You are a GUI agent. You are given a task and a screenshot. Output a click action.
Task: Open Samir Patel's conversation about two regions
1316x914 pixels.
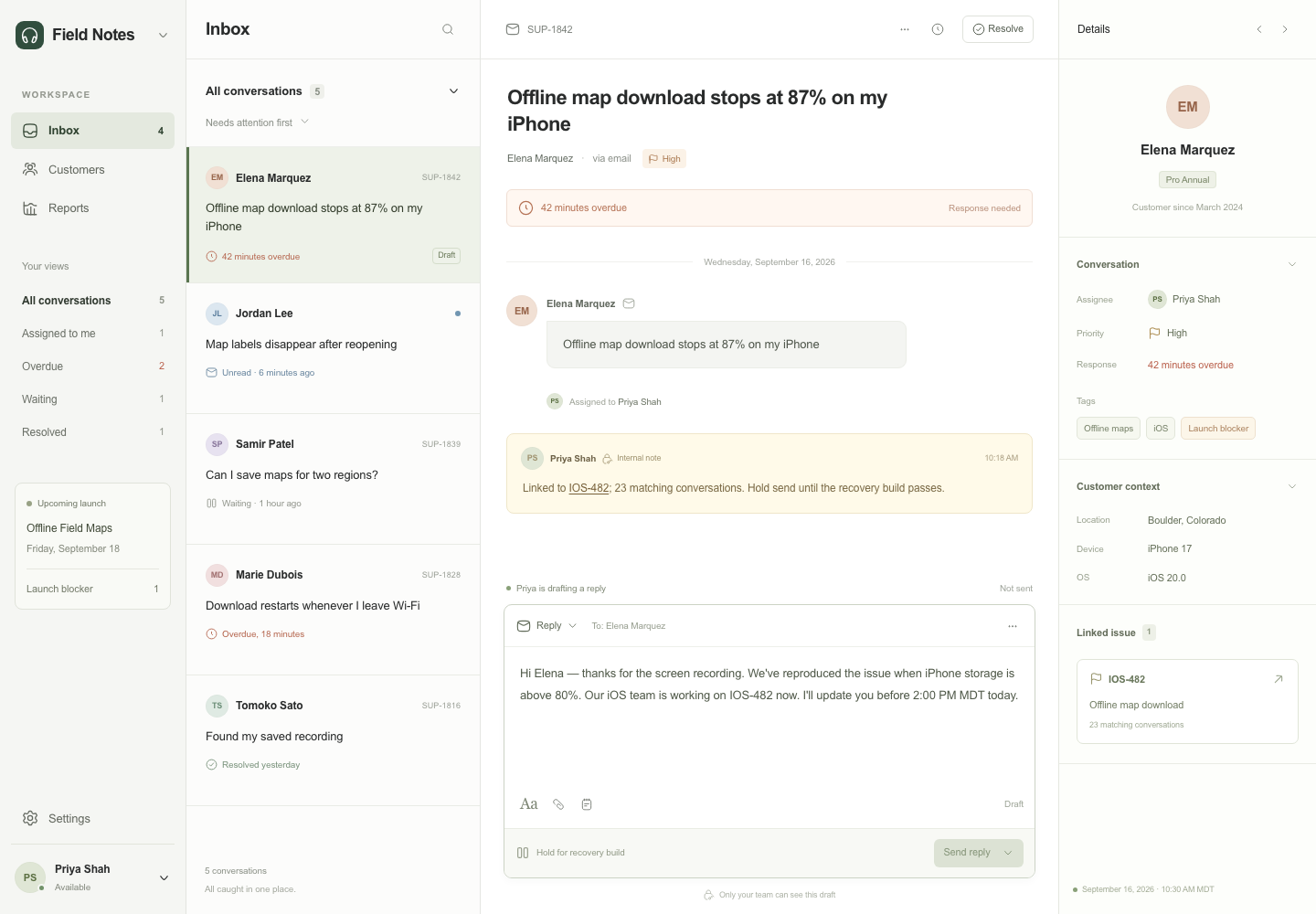point(334,479)
